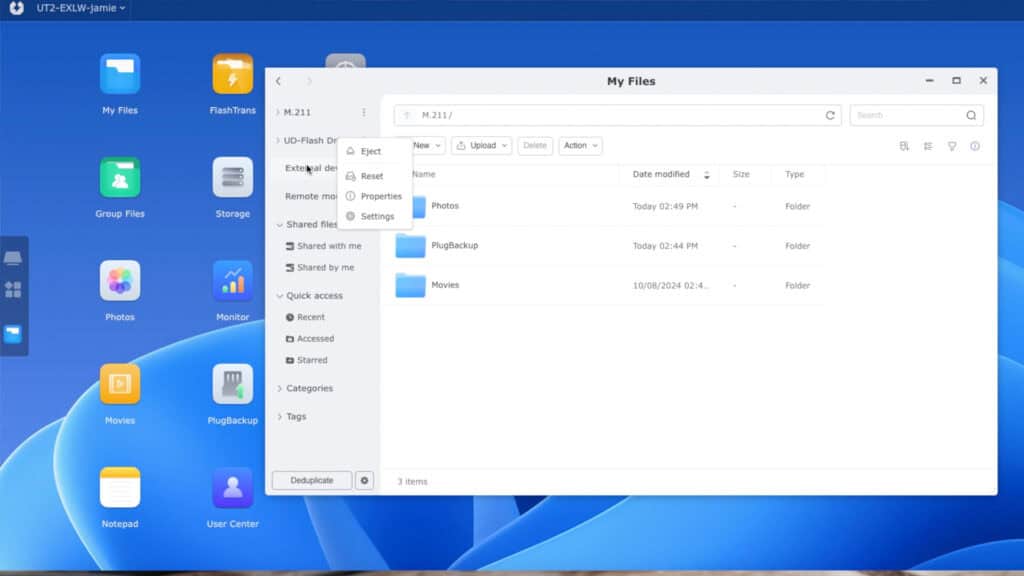1024x576 pixels.
Task: Click the Deduplicate button
Action: 312,481
